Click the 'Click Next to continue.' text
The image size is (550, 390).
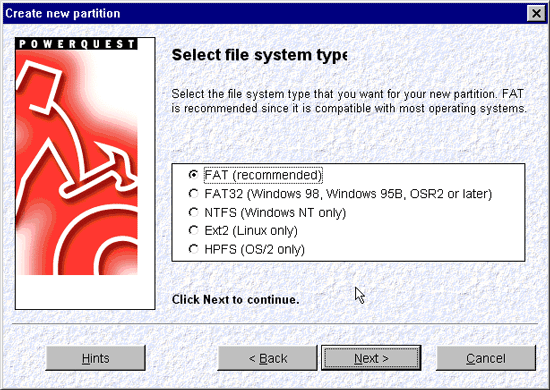(x=235, y=300)
